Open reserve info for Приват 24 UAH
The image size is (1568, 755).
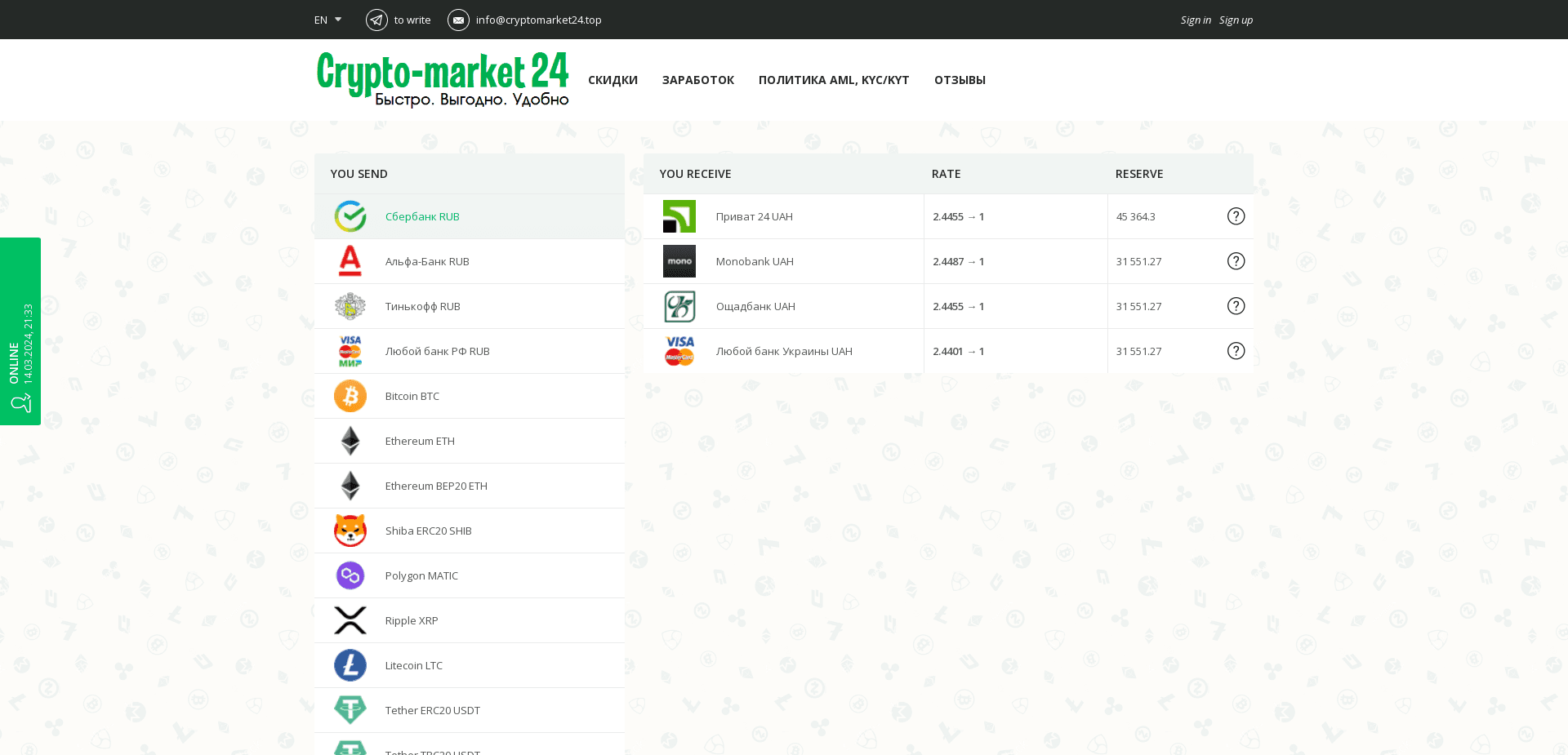[1236, 216]
